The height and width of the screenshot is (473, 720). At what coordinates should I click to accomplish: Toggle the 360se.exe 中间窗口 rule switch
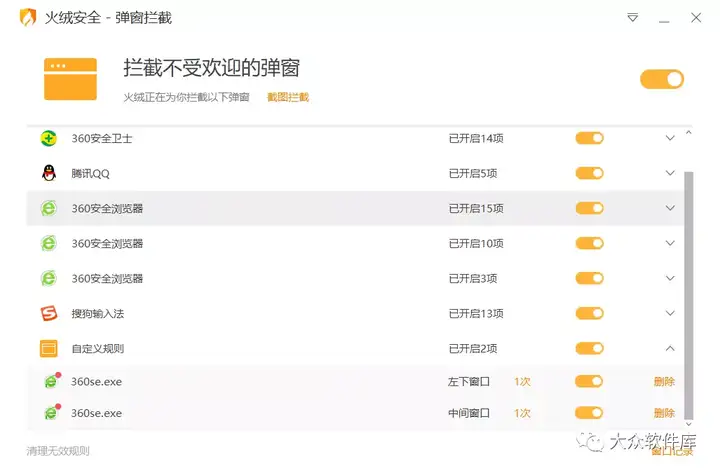pos(589,413)
